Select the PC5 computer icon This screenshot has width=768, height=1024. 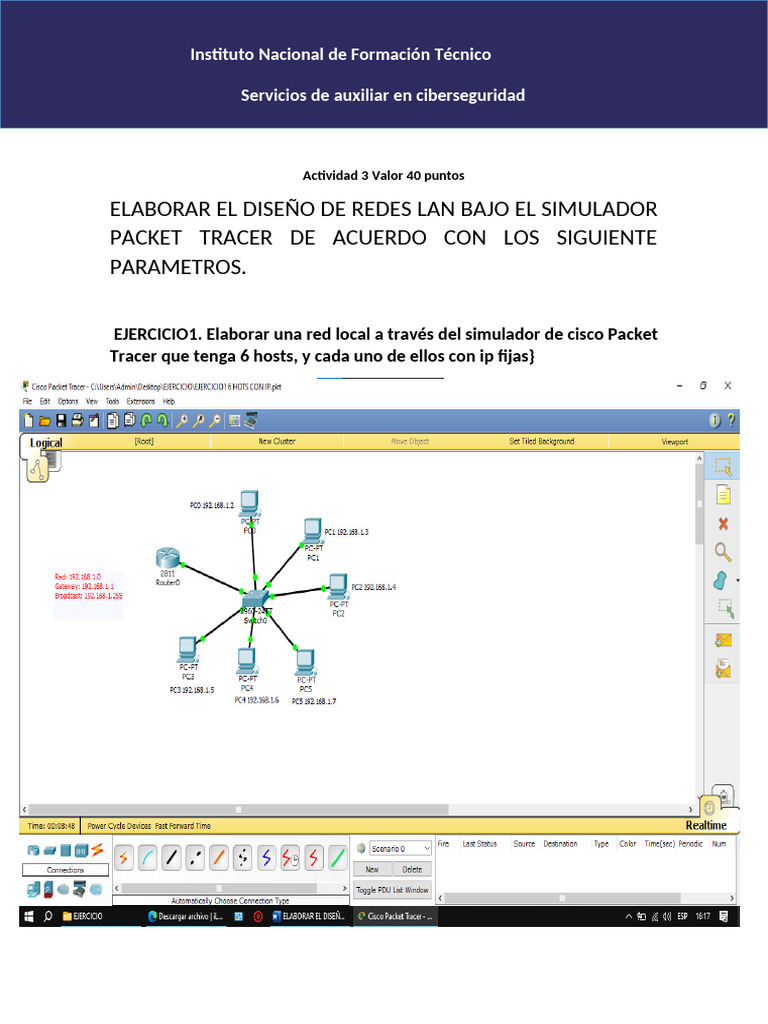(x=305, y=662)
